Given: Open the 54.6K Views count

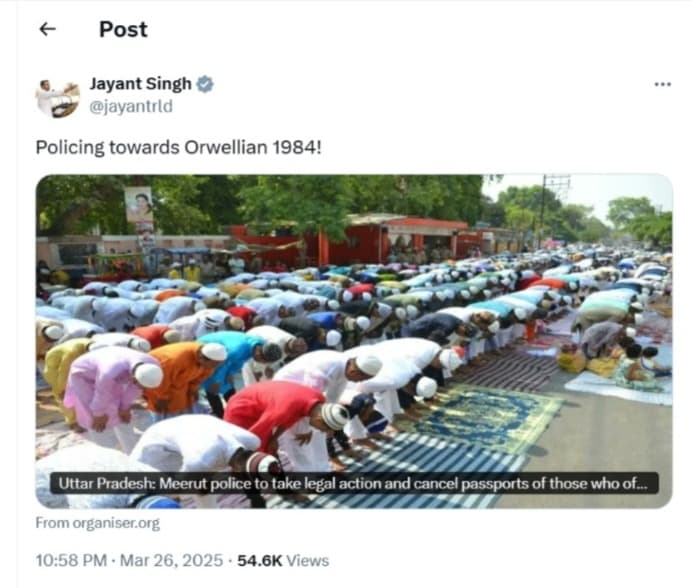Looking at the screenshot, I should (x=283, y=561).
